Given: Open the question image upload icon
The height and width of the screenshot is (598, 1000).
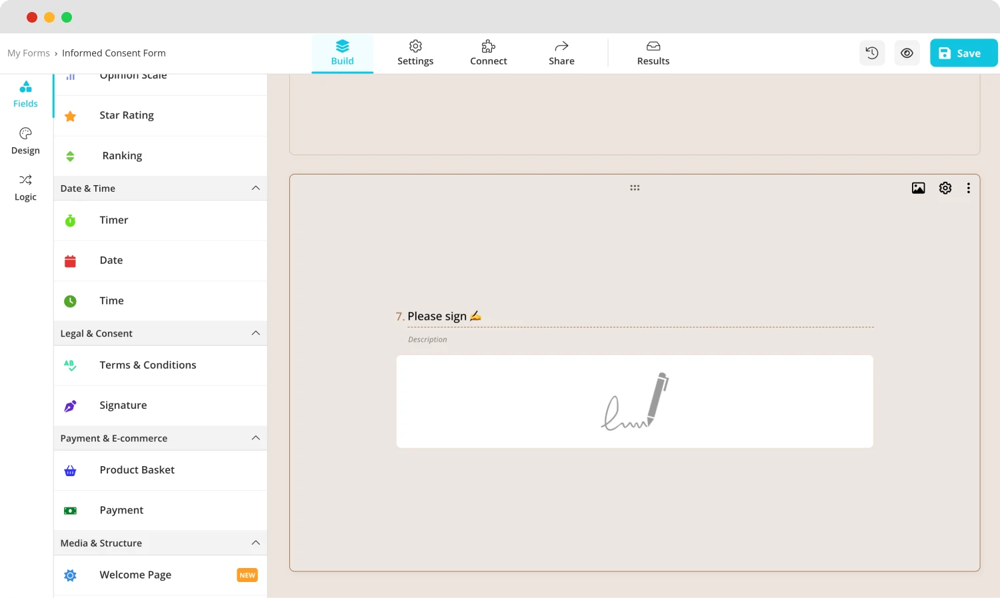Looking at the screenshot, I should tap(918, 188).
